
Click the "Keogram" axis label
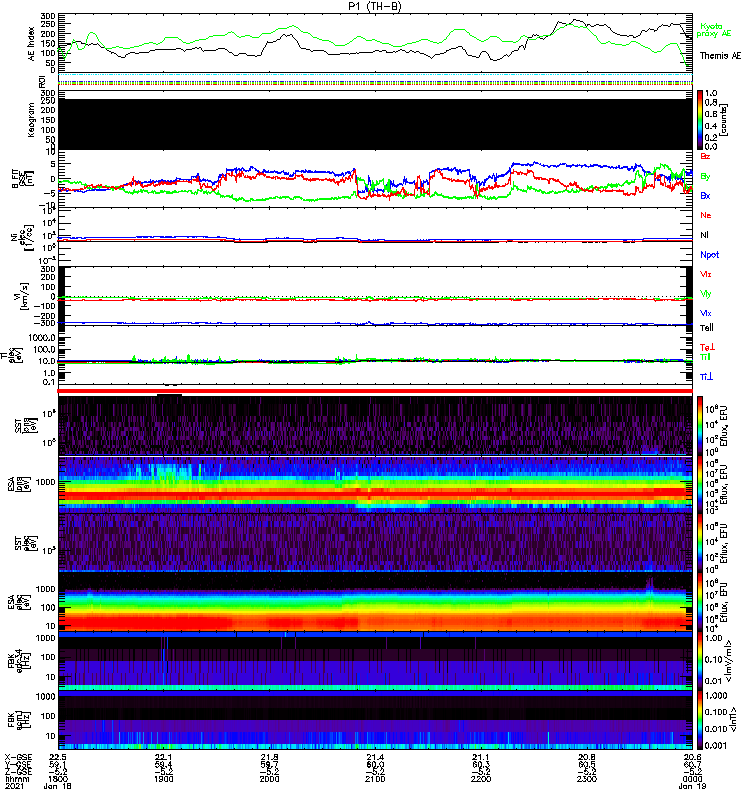coord(32,120)
